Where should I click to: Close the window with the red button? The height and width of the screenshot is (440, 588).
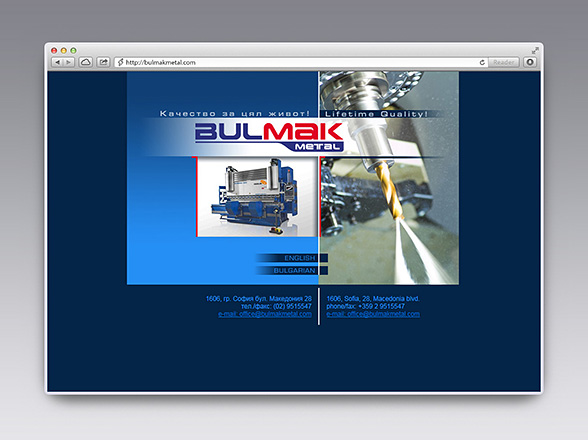click(54, 50)
